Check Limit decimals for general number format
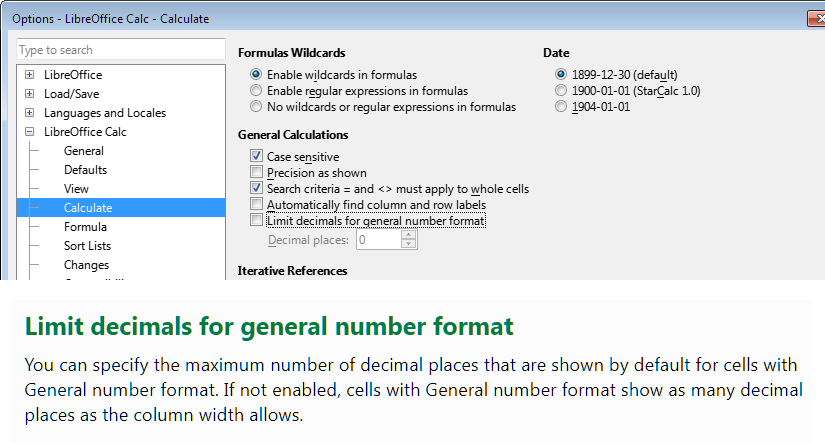The image size is (825, 443). (x=256, y=220)
